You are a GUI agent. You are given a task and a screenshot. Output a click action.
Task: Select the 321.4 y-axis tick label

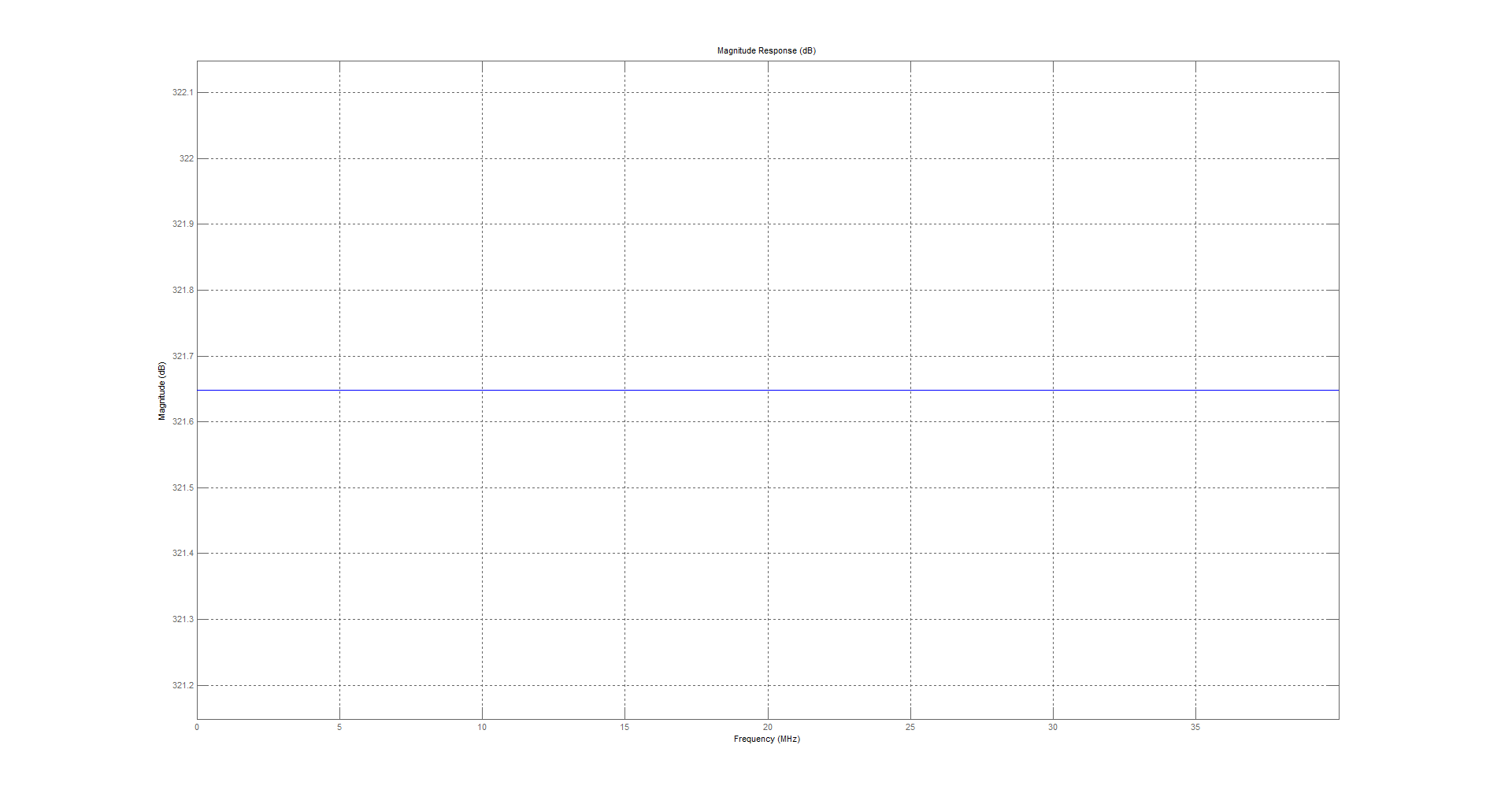183,553
